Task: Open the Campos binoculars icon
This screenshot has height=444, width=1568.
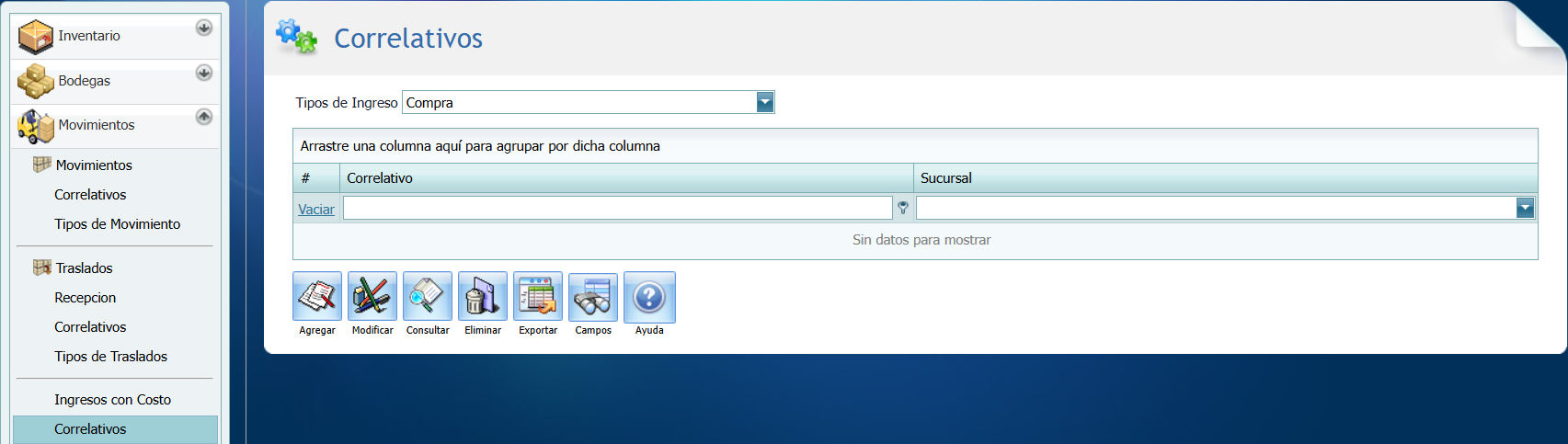Action: (x=593, y=297)
